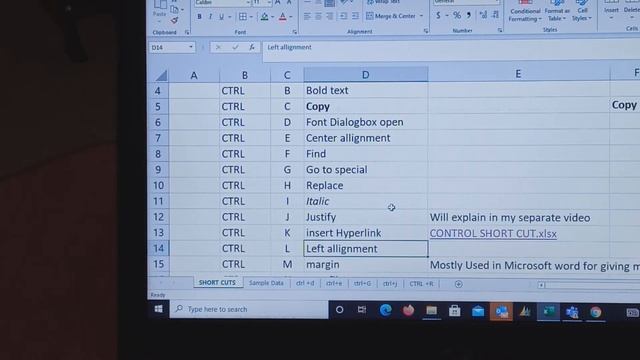Open Font group dialog launcher
Image resolution: width=640 pixels, height=360 pixels.
tap(294, 32)
